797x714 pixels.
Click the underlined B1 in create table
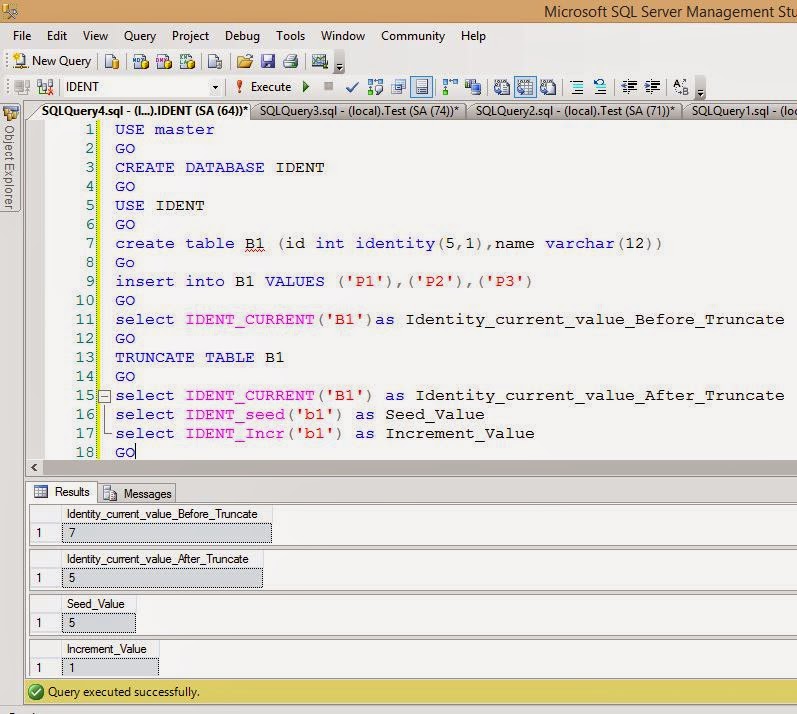pos(255,244)
